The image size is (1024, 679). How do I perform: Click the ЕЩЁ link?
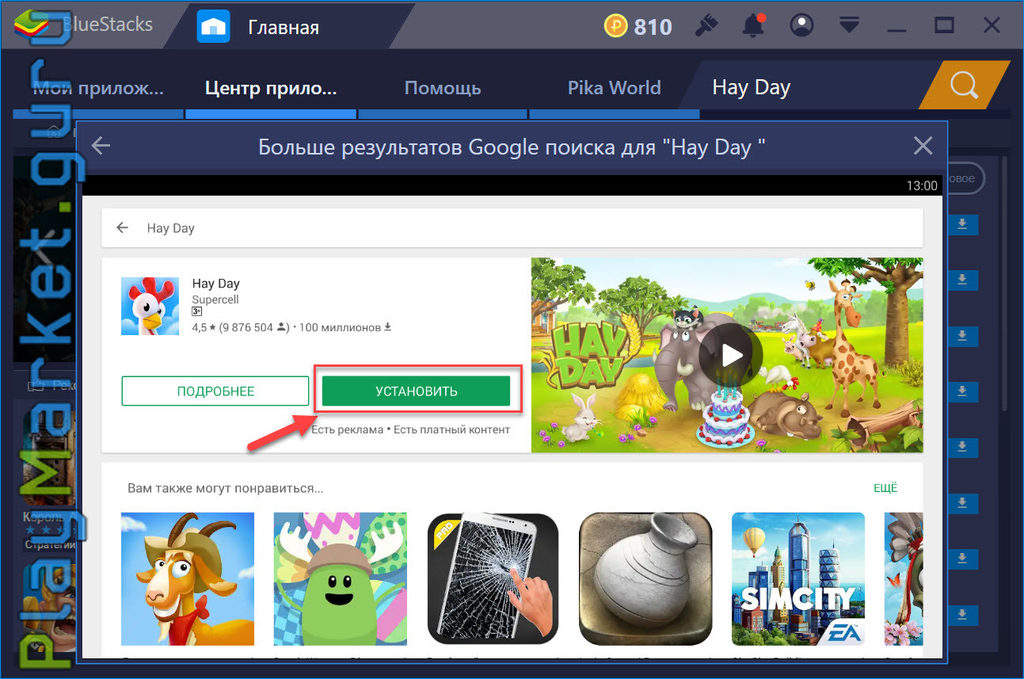pyautogui.click(x=886, y=488)
